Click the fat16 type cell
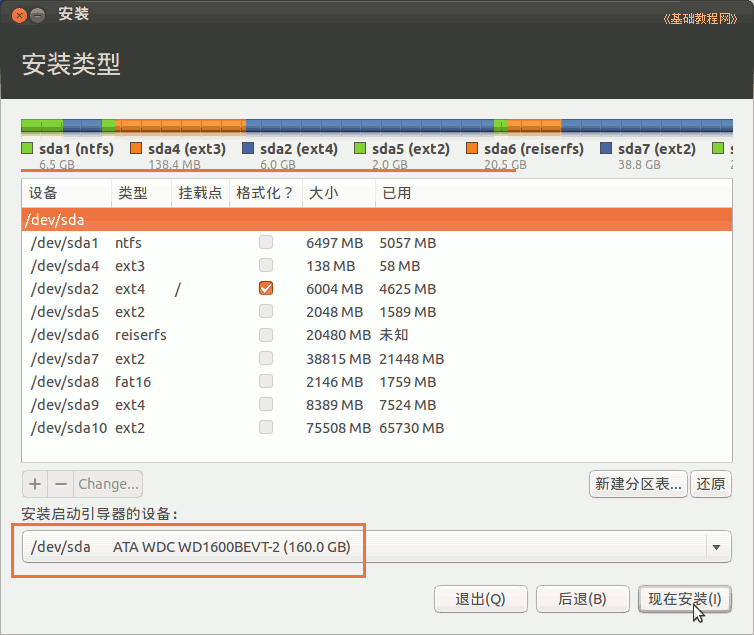Image resolution: width=754 pixels, height=635 pixels. [133, 382]
